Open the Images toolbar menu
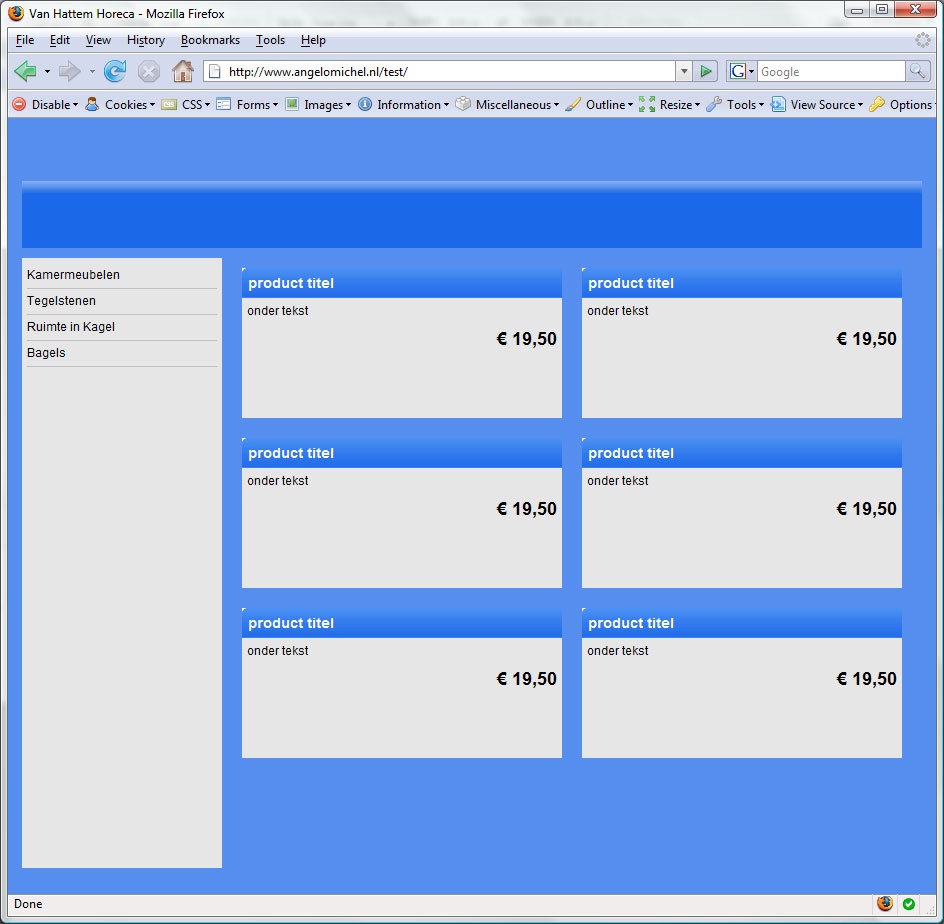Viewport: 944px width, 924px height. (x=318, y=105)
